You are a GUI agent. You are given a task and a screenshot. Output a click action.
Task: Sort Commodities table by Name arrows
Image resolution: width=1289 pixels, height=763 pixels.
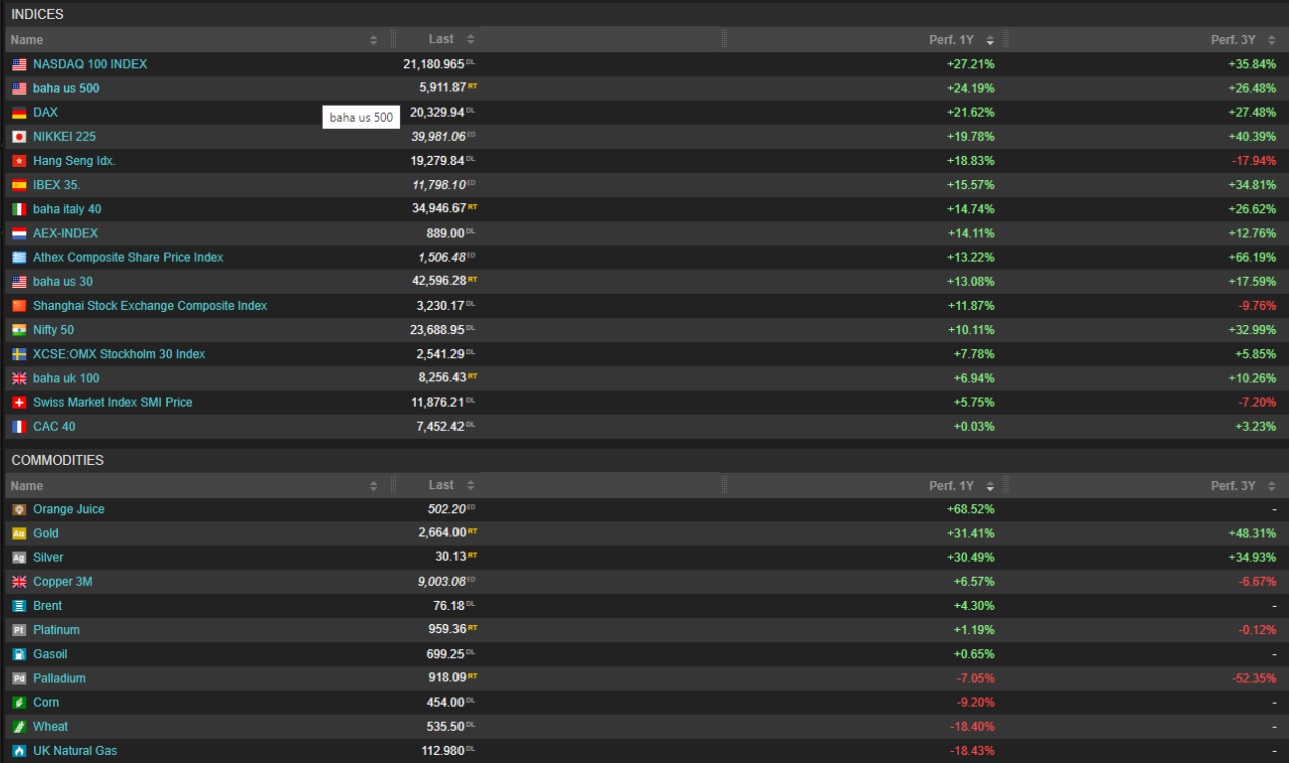(374, 486)
